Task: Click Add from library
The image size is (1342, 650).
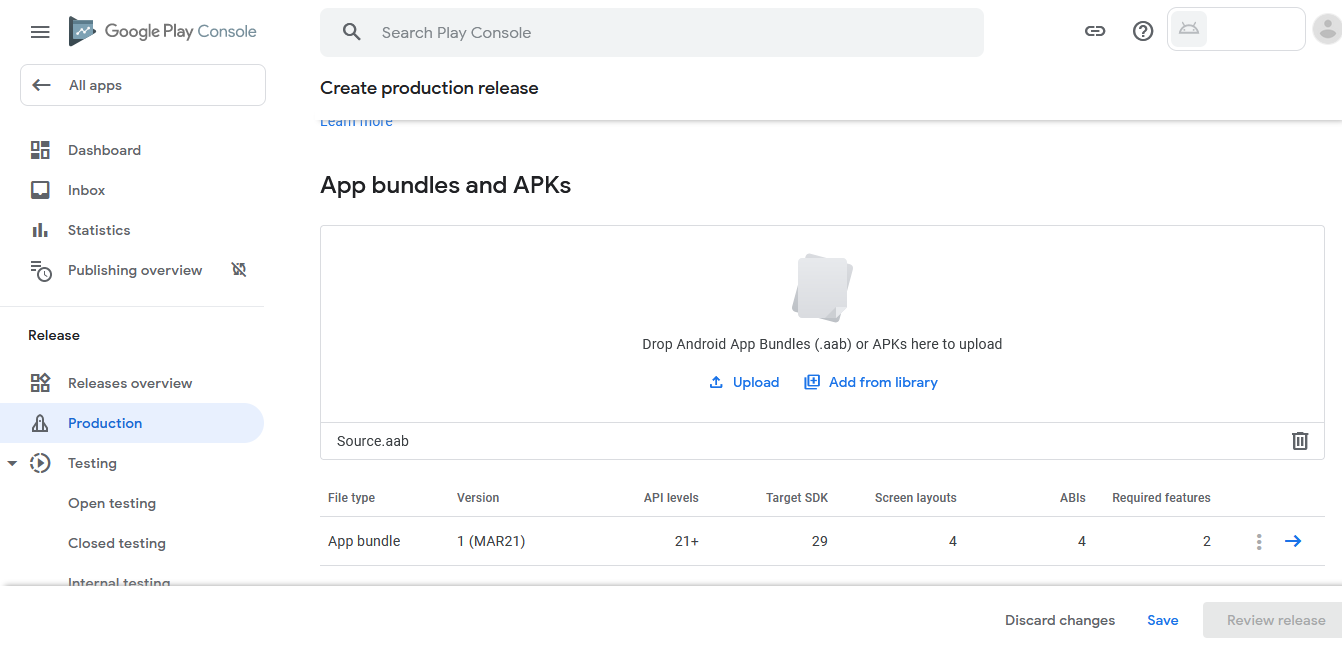Action: pos(871,382)
